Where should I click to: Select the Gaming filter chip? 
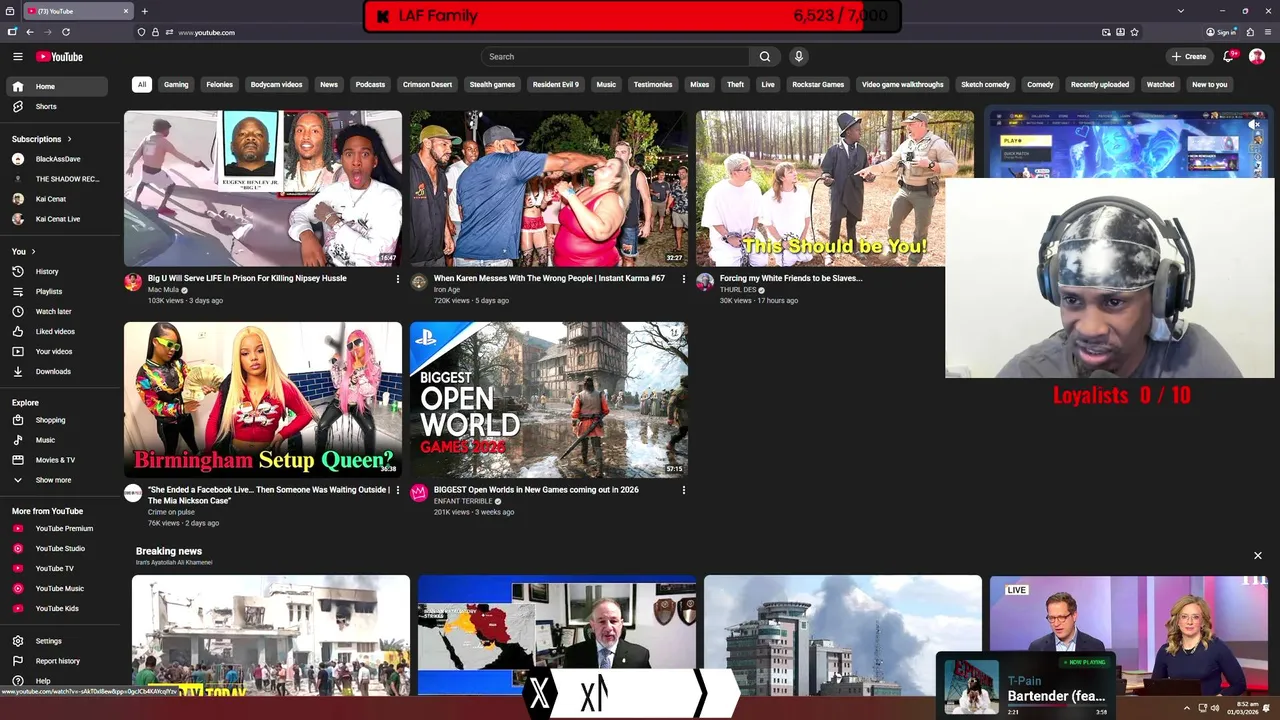tap(176, 85)
